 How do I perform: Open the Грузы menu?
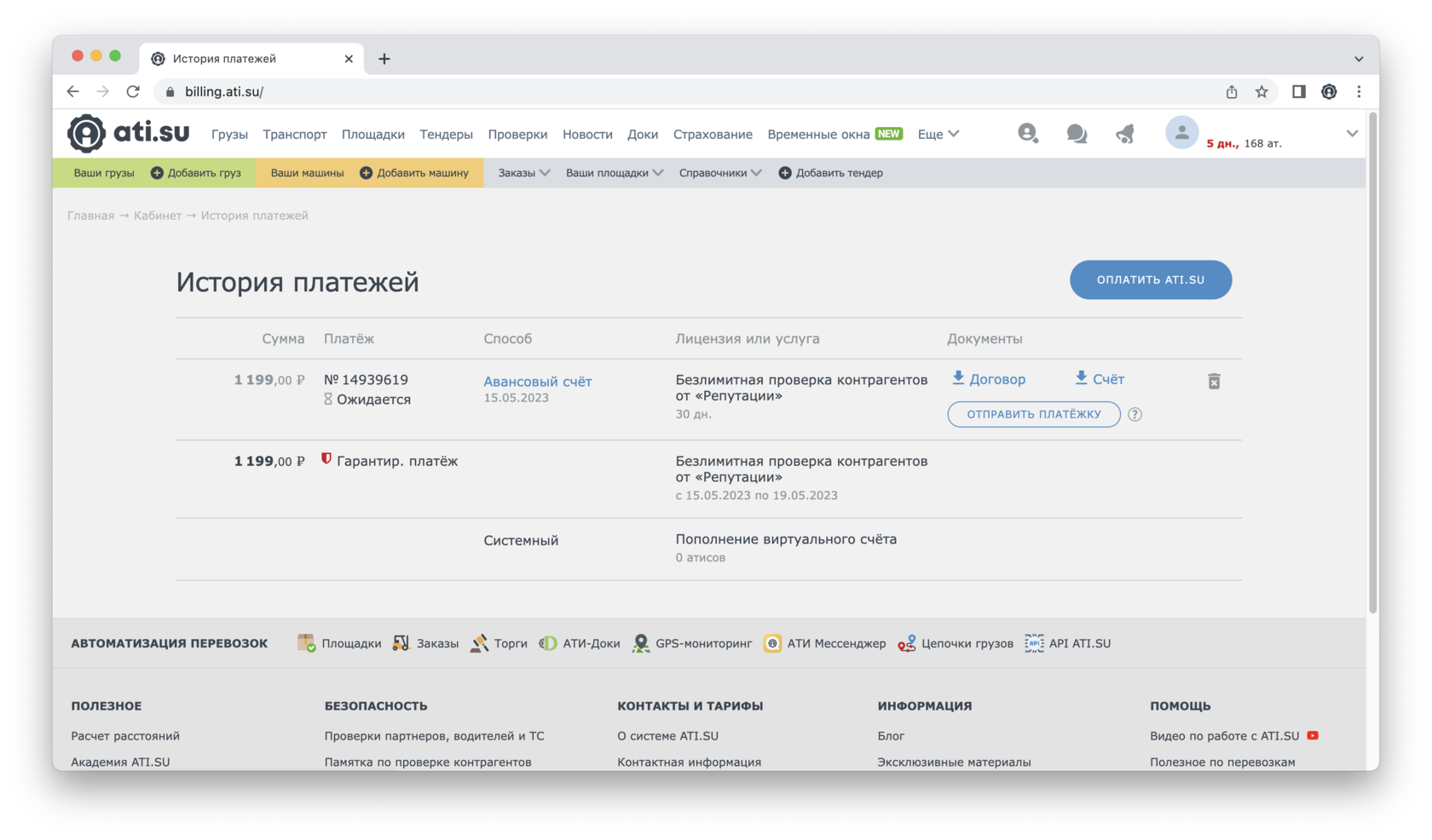click(x=229, y=134)
